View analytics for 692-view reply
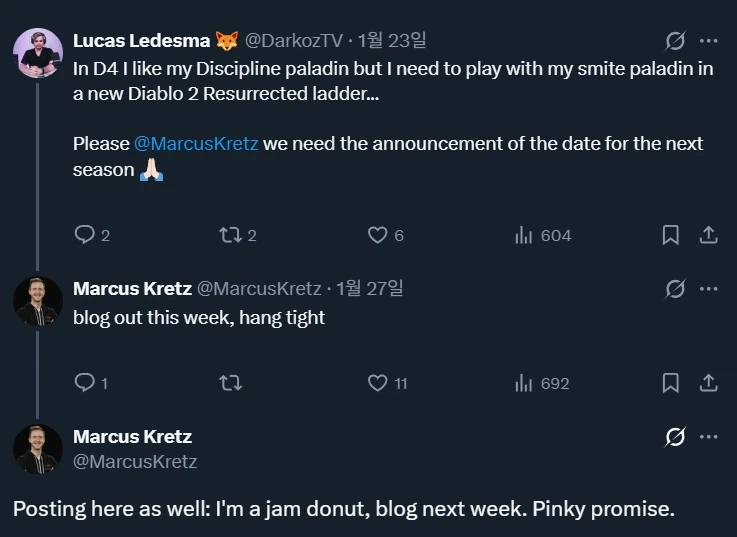Screen dimensions: 737x537 point(523,383)
